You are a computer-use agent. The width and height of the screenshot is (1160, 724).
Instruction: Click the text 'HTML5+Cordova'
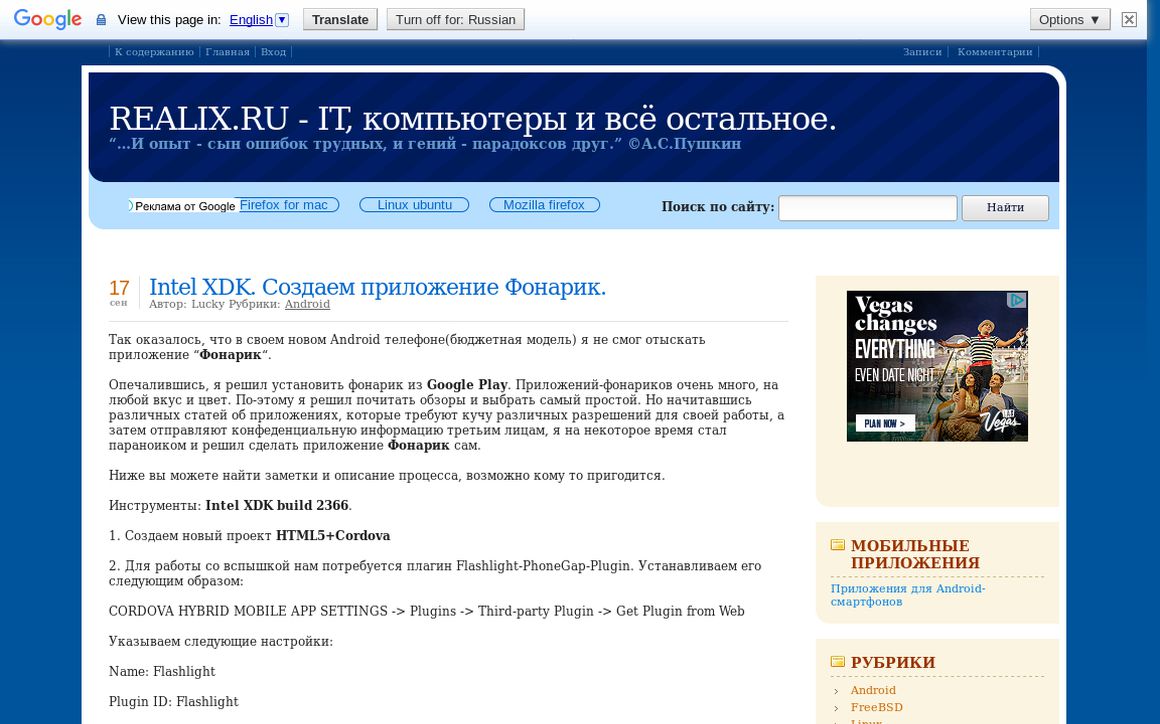[333, 535]
